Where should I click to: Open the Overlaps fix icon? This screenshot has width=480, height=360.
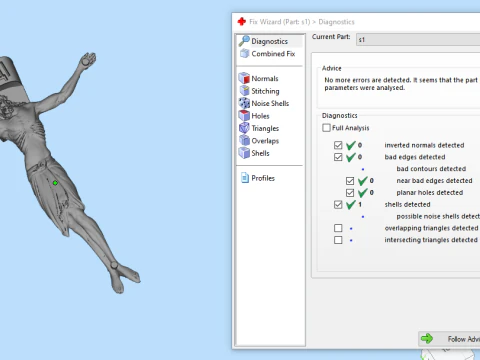(244, 140)
